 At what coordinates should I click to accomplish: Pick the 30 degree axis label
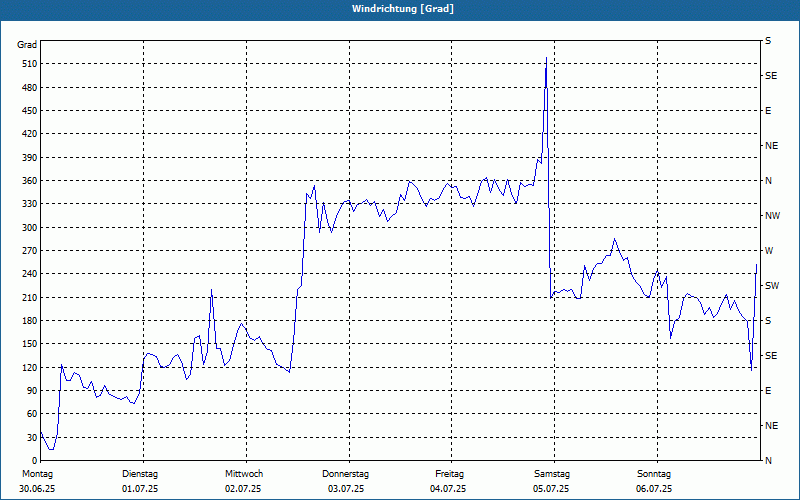(32, 438)
